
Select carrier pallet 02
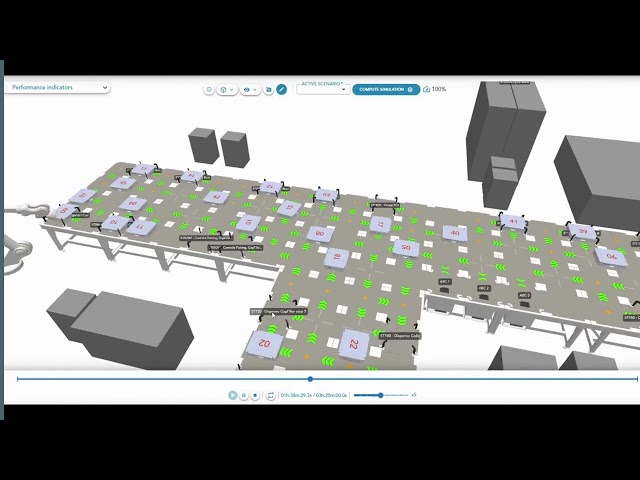point(264,344)
